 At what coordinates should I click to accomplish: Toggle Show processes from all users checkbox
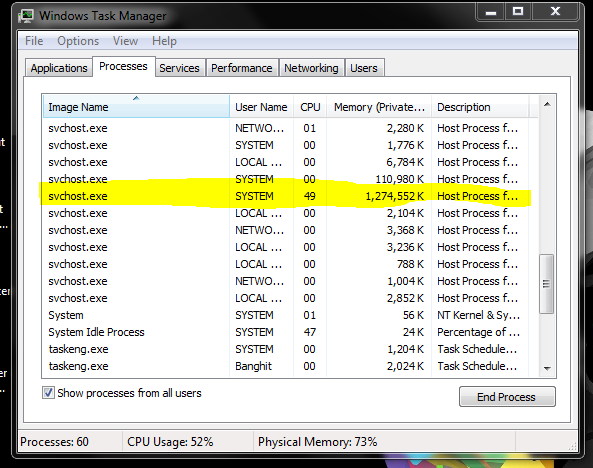pyautogui.click(x=48, y=393)
